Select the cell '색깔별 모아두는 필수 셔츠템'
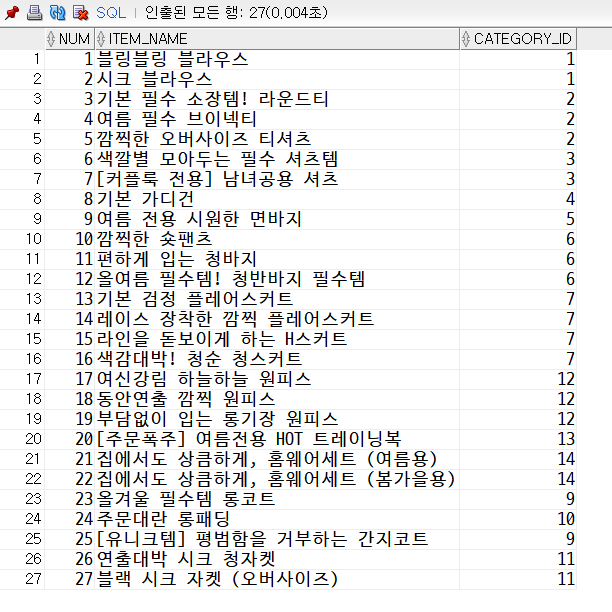 coord(277,159)
